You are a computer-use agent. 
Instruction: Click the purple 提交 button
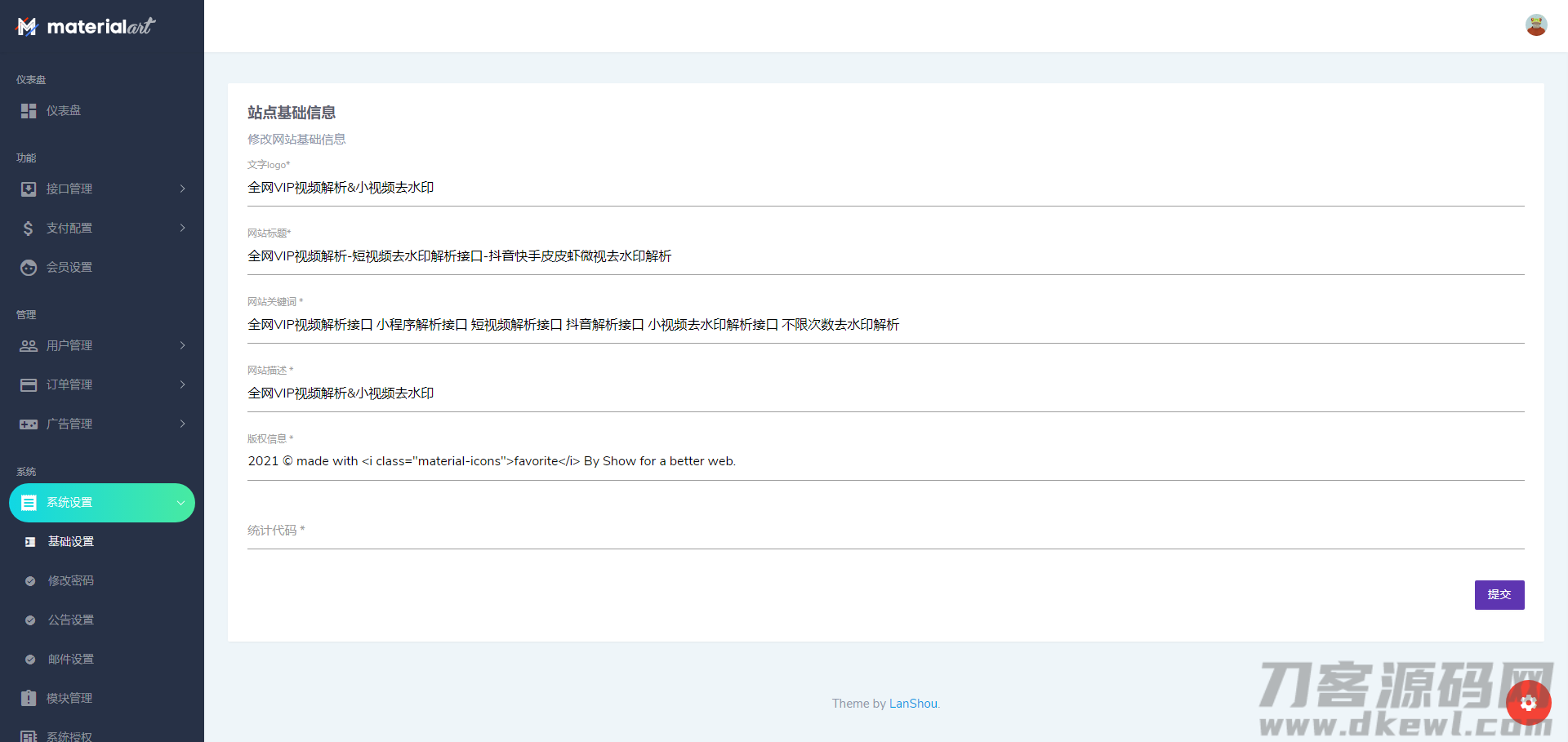point(1499,595)
